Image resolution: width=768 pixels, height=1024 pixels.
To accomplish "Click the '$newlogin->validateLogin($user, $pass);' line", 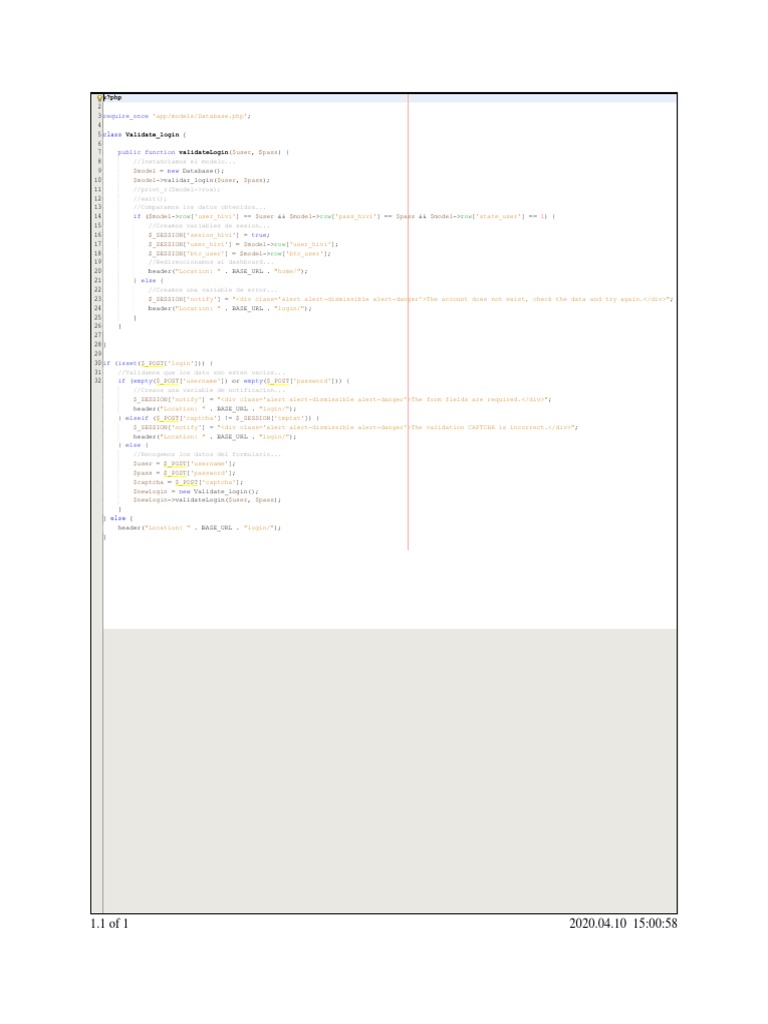I will (x=207, y=500).
